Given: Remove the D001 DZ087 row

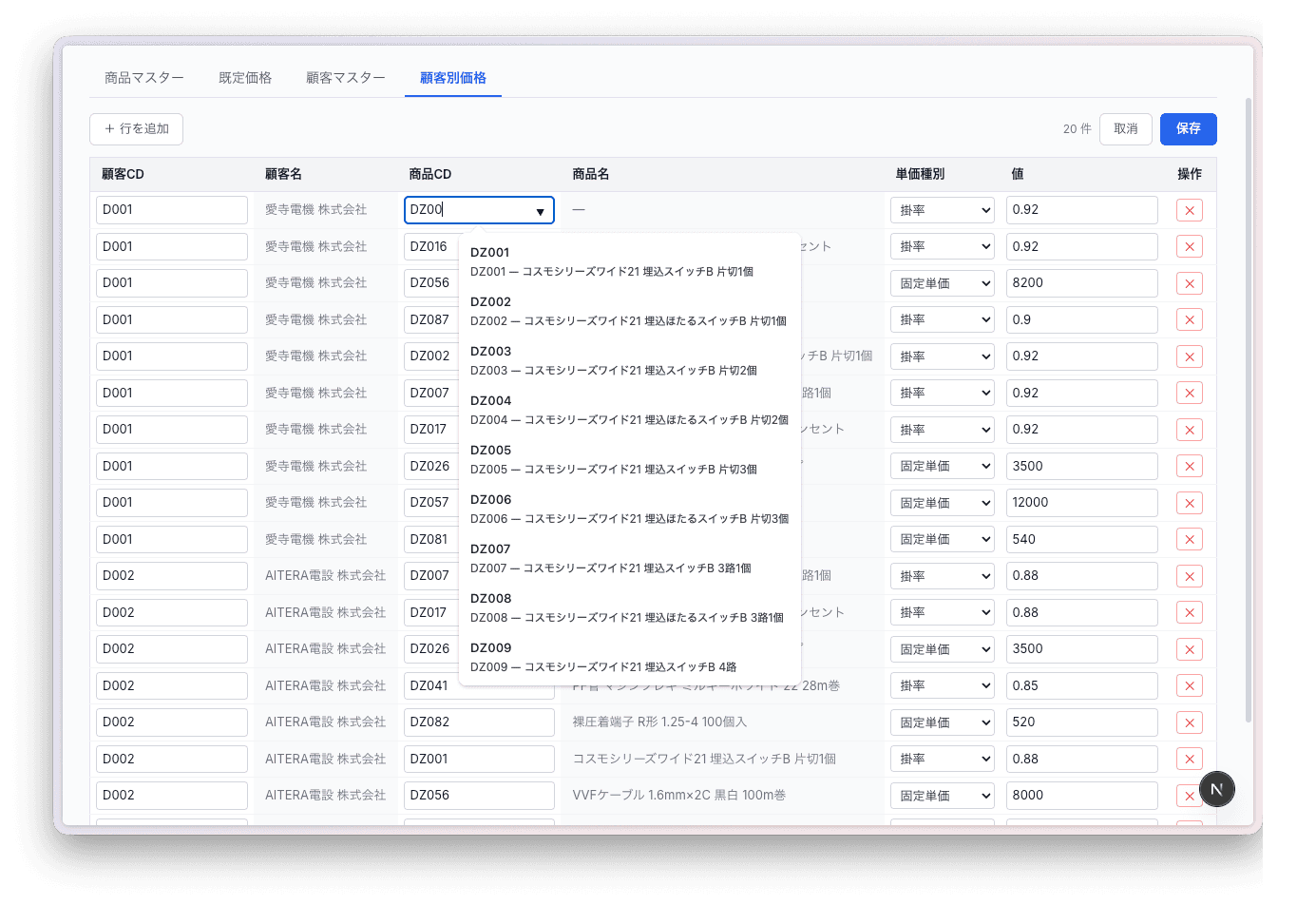Looking at the screenshot, I should coord(1189,320).
